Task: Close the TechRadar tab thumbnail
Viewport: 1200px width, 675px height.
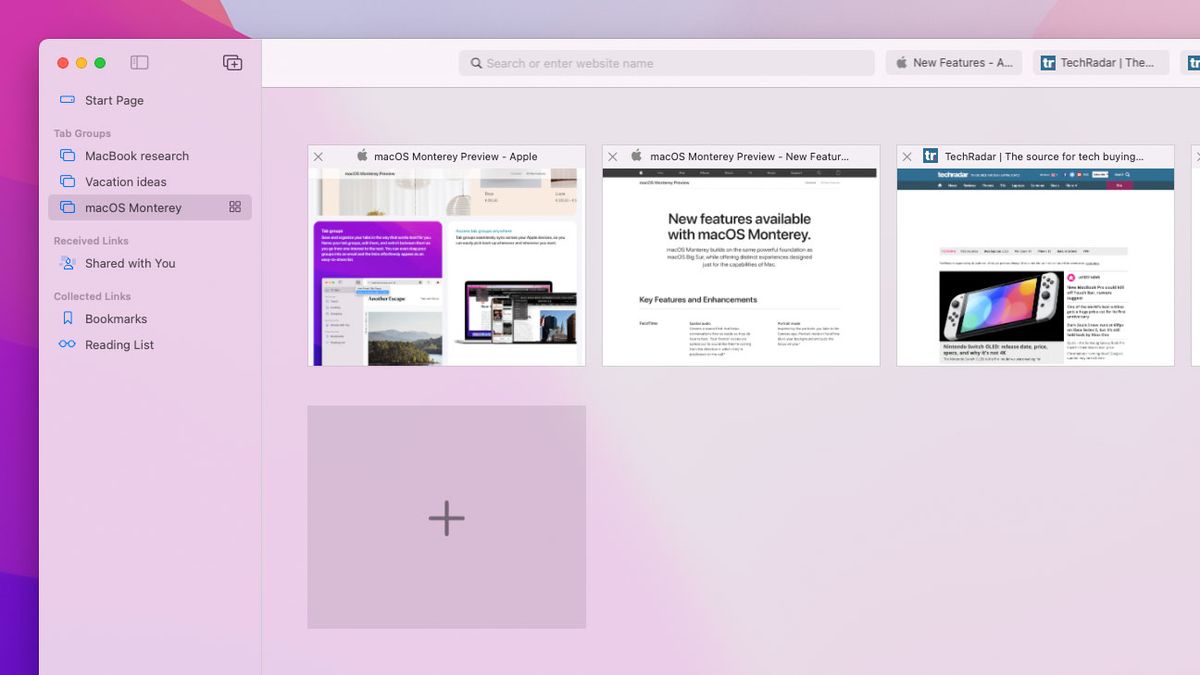Action: click(907, 156)
